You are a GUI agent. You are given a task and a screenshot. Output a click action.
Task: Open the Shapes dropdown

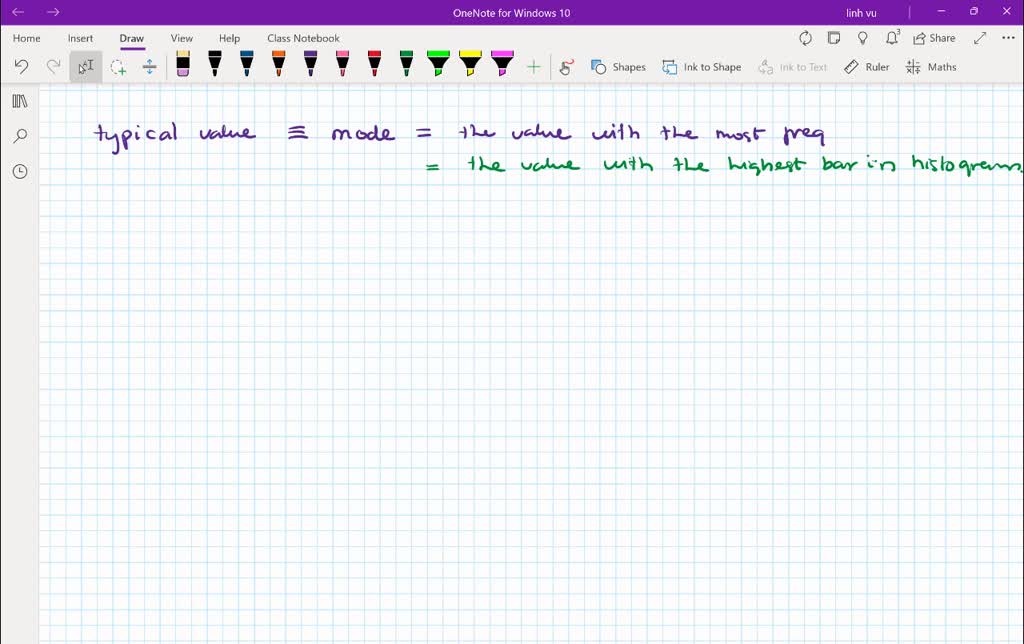tap(618, 67)
